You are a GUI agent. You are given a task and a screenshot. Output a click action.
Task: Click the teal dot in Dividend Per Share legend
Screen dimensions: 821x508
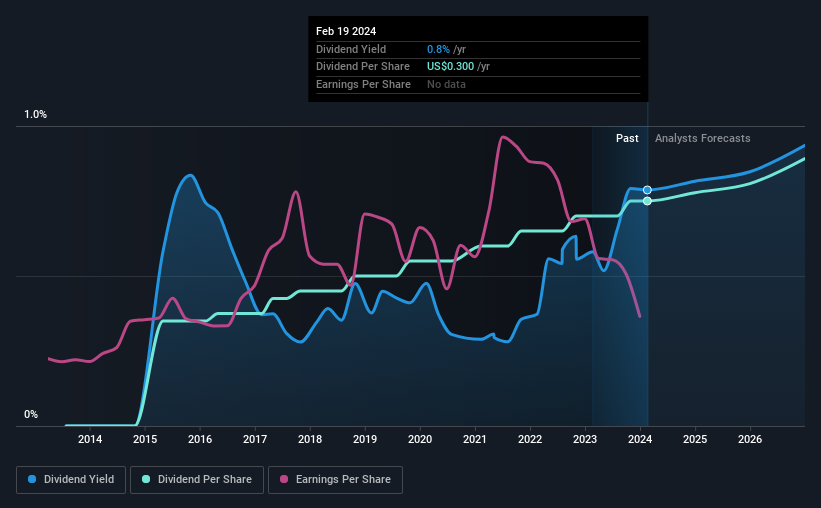pyautogui.click(x=146, y=479)
